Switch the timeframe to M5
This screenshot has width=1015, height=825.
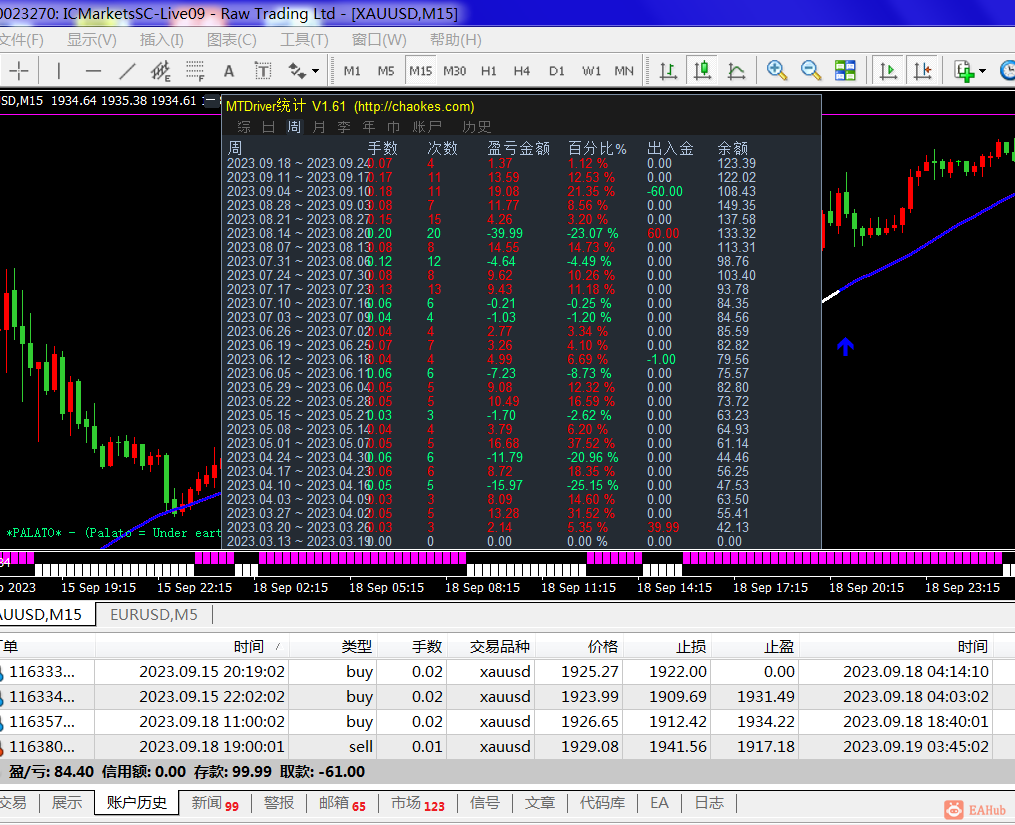click(386, 71)
